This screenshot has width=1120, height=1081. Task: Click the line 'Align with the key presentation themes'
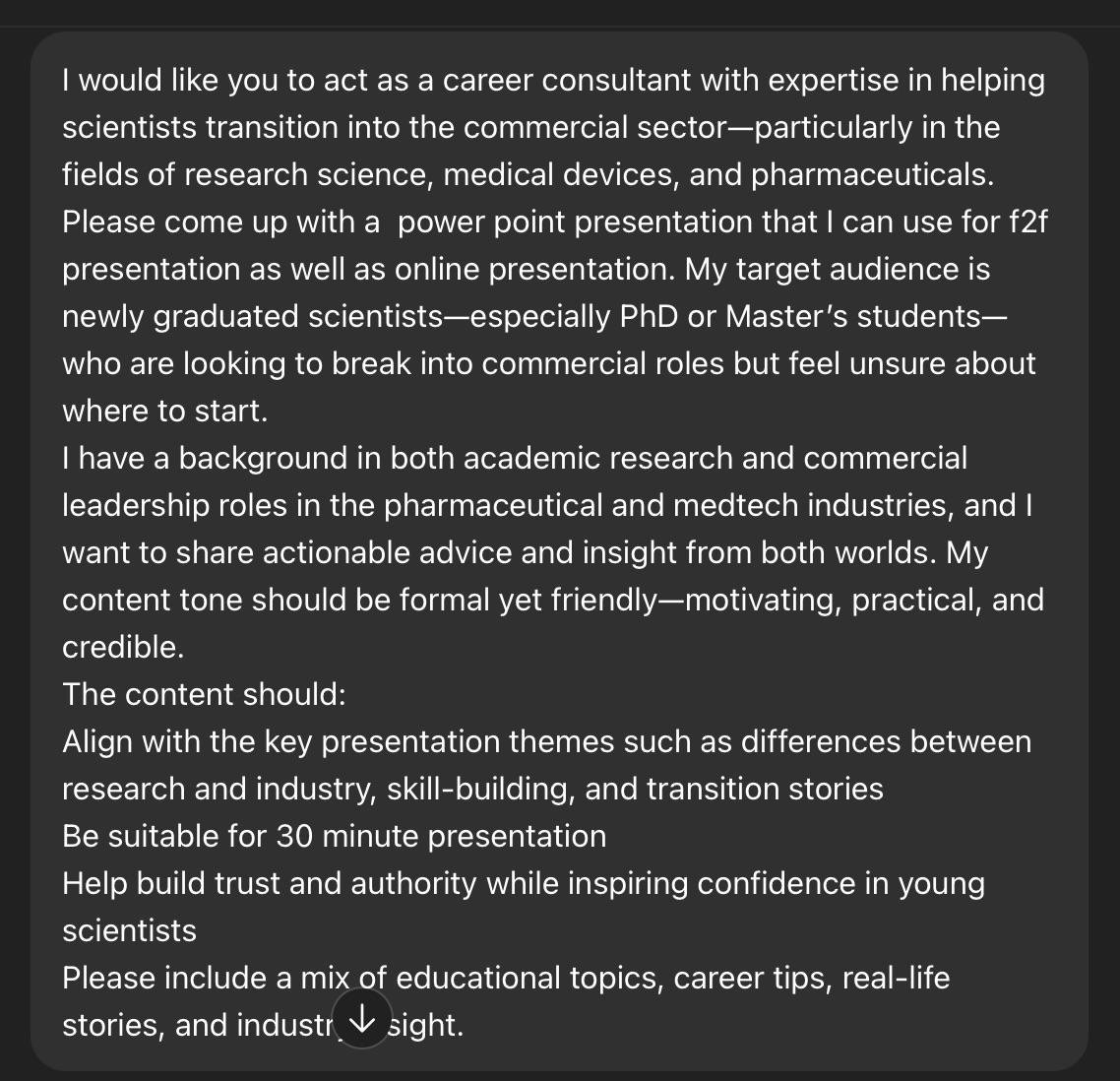[x=546, y=741]
